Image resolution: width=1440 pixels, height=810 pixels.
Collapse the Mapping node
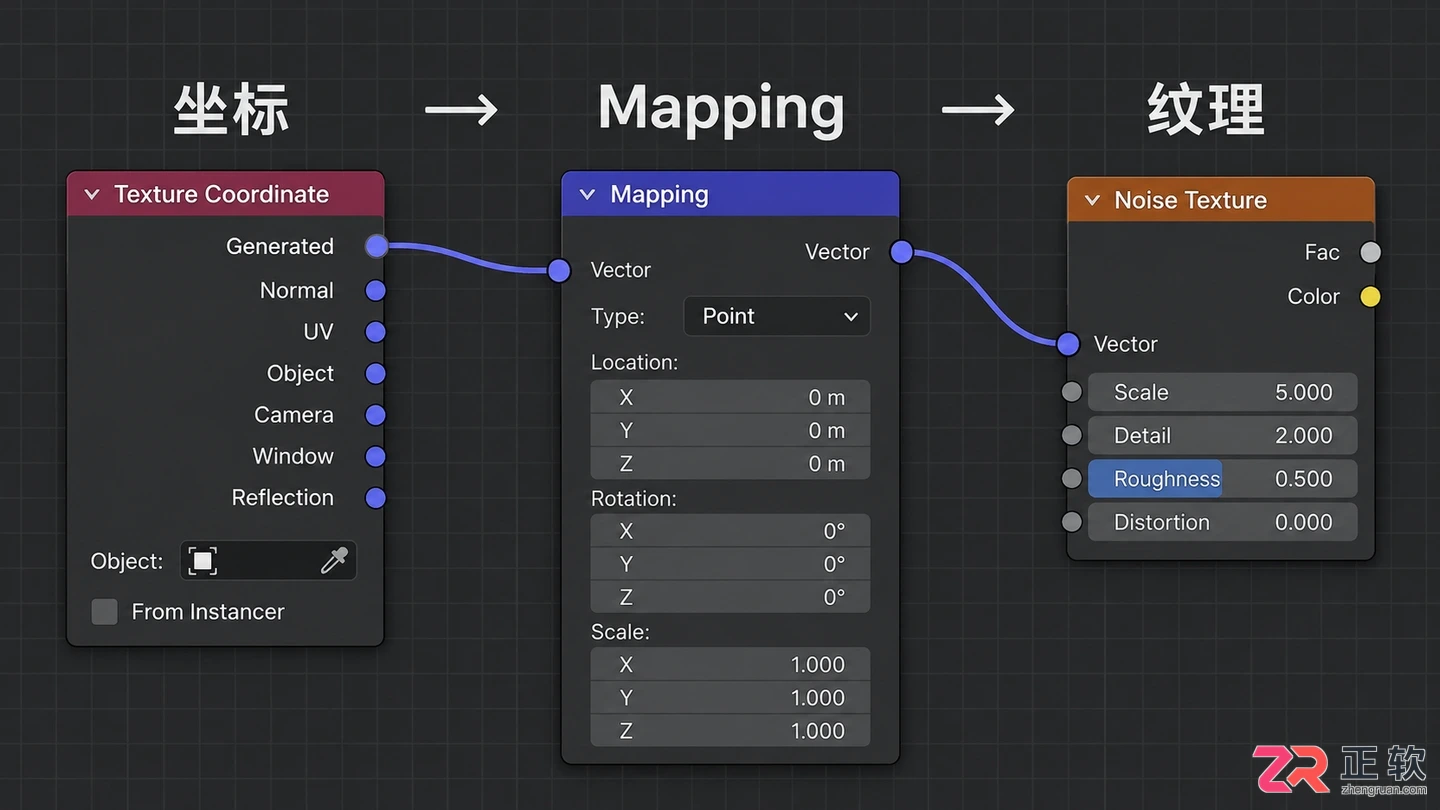[587, 195]
